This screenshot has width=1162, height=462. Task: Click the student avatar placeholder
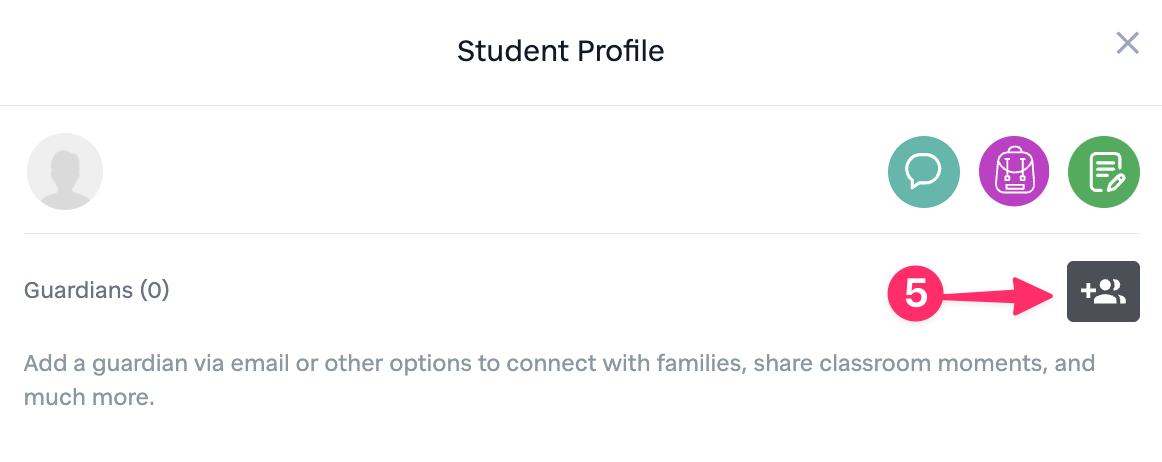(65, 172)
